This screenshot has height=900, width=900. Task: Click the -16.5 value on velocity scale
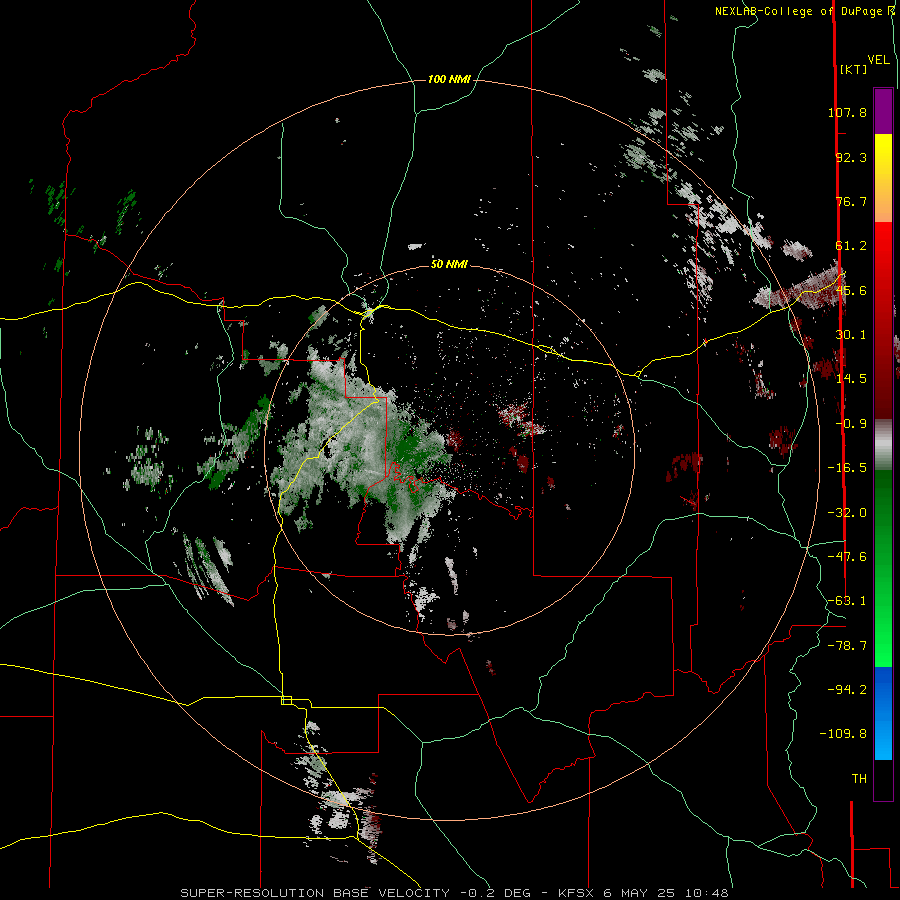(847, 468)
